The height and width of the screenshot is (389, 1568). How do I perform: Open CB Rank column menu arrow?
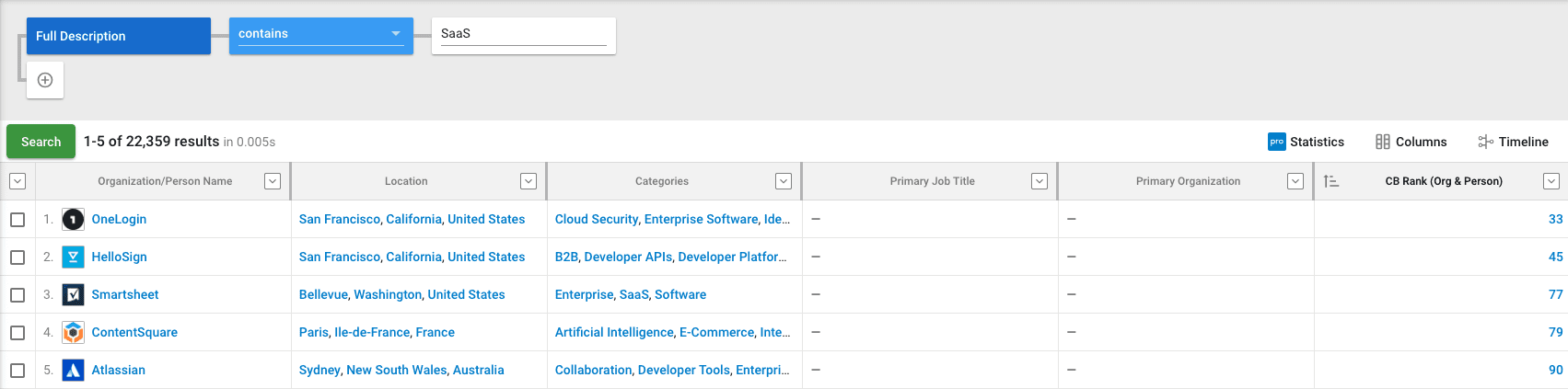coord(1551,181)
